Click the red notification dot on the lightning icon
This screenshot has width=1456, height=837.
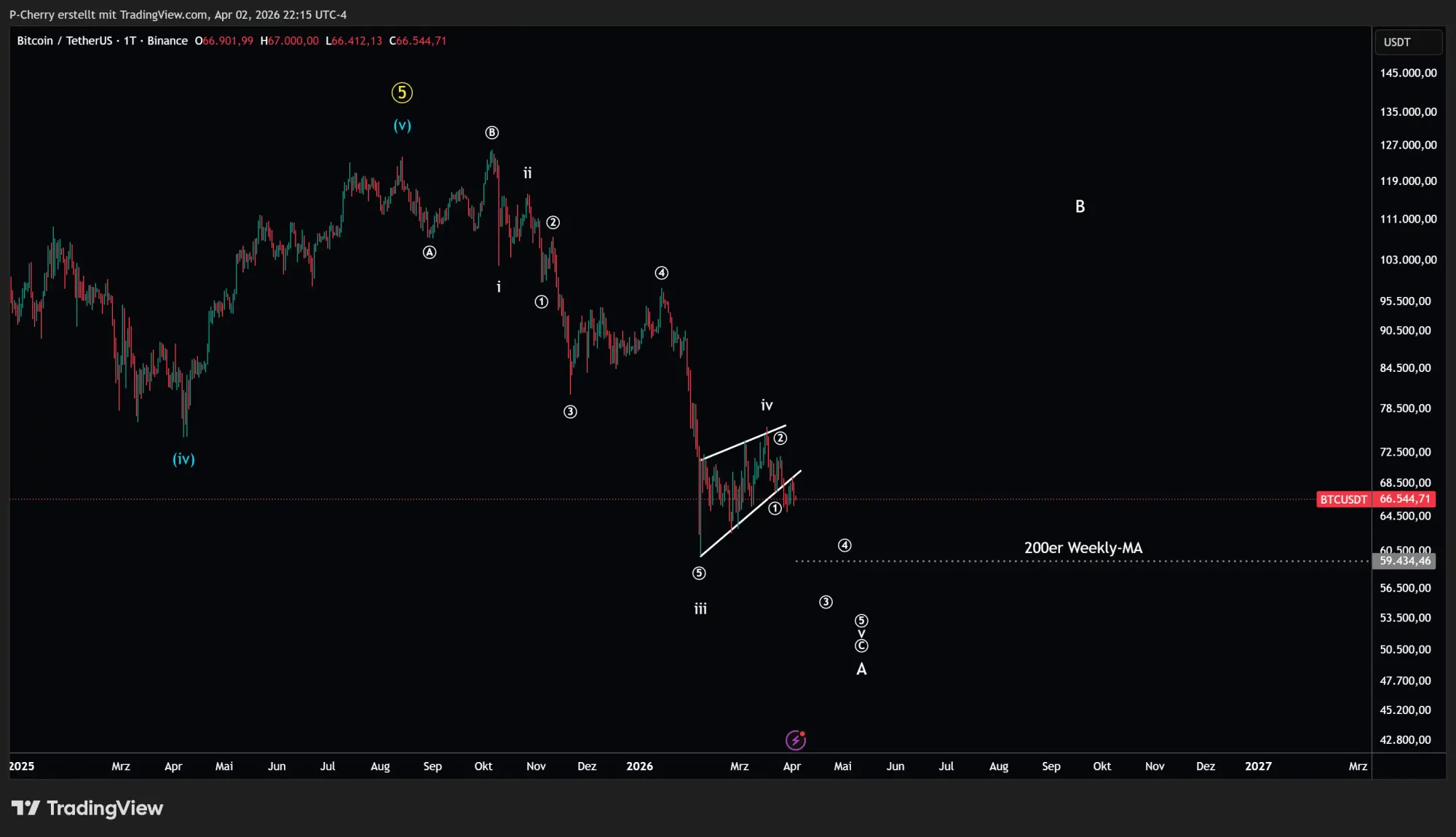tap(804, 734)
